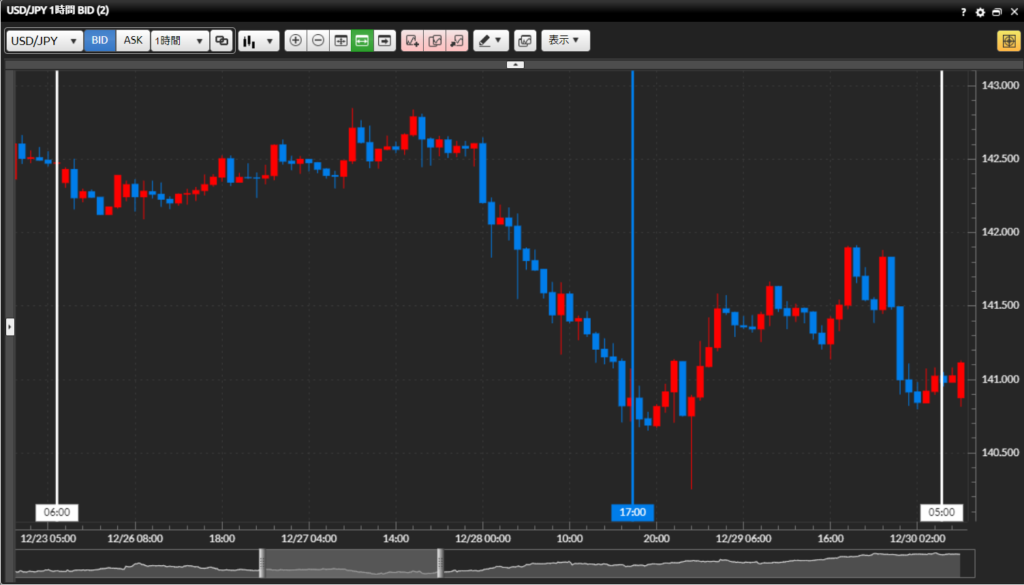Click the zoom out magnifier icon

tap(318, 41)
